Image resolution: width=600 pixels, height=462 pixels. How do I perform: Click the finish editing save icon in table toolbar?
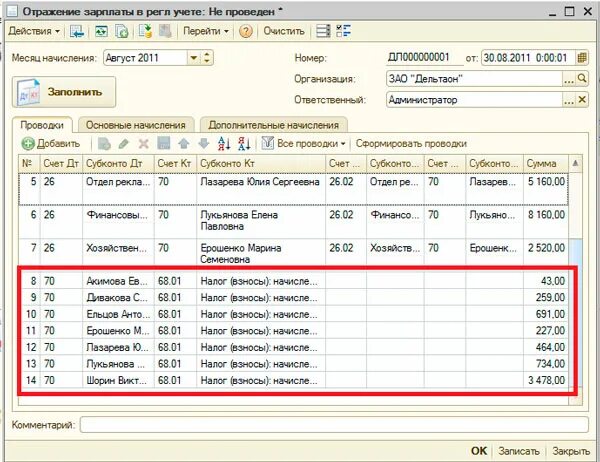tap(164, 144)
